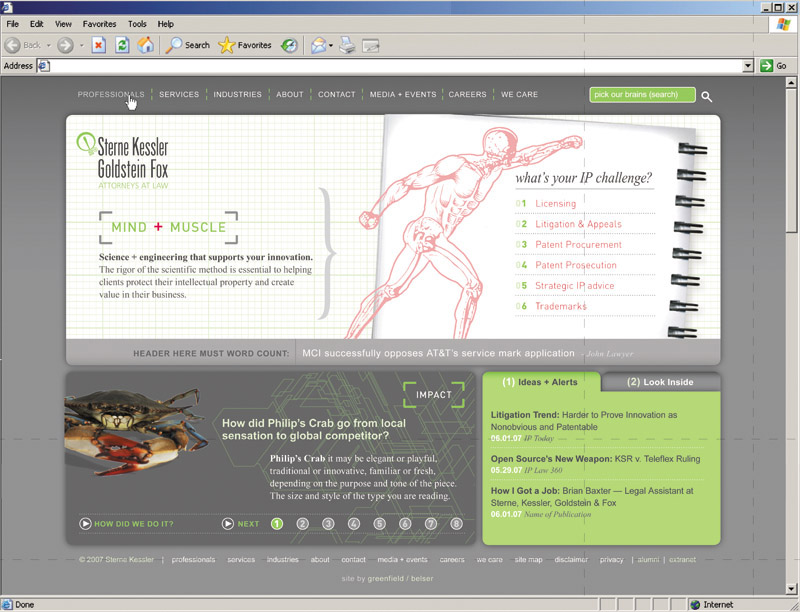Click the play icon beside NEXT
This screenshot has height=612, width=800.
click(228, 524)
